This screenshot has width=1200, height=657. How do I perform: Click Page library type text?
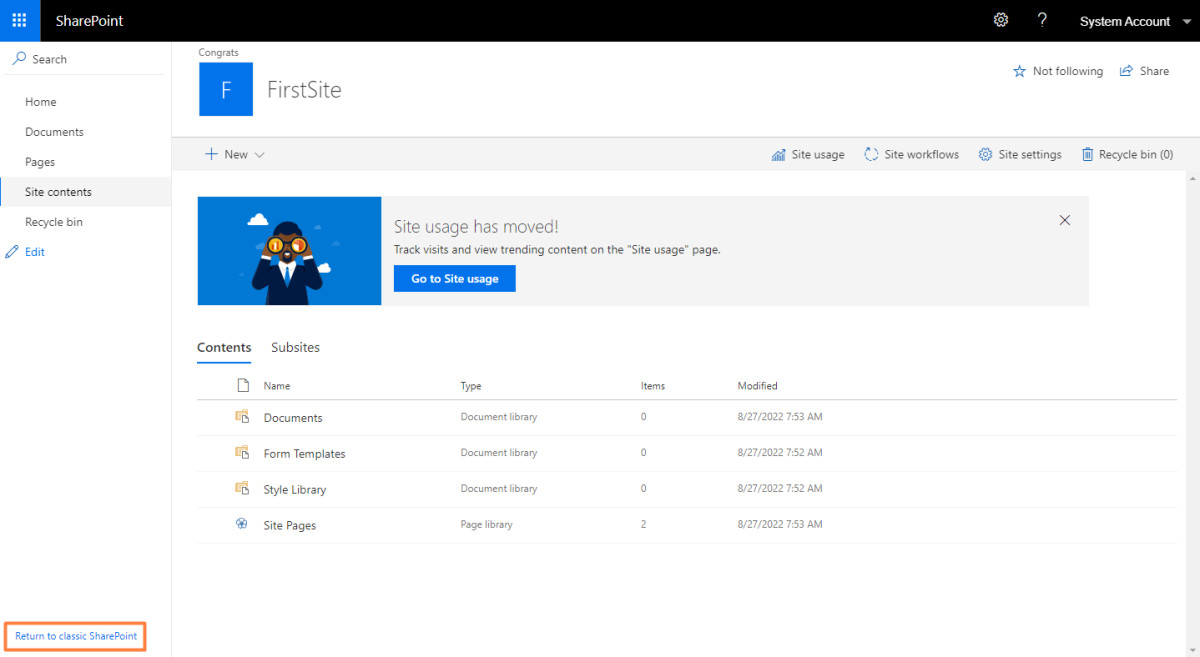point(487,525)
